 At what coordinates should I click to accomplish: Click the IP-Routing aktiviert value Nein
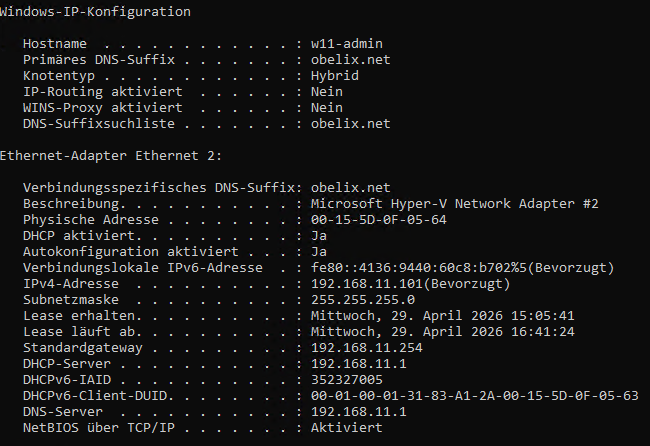coord(327,92)
